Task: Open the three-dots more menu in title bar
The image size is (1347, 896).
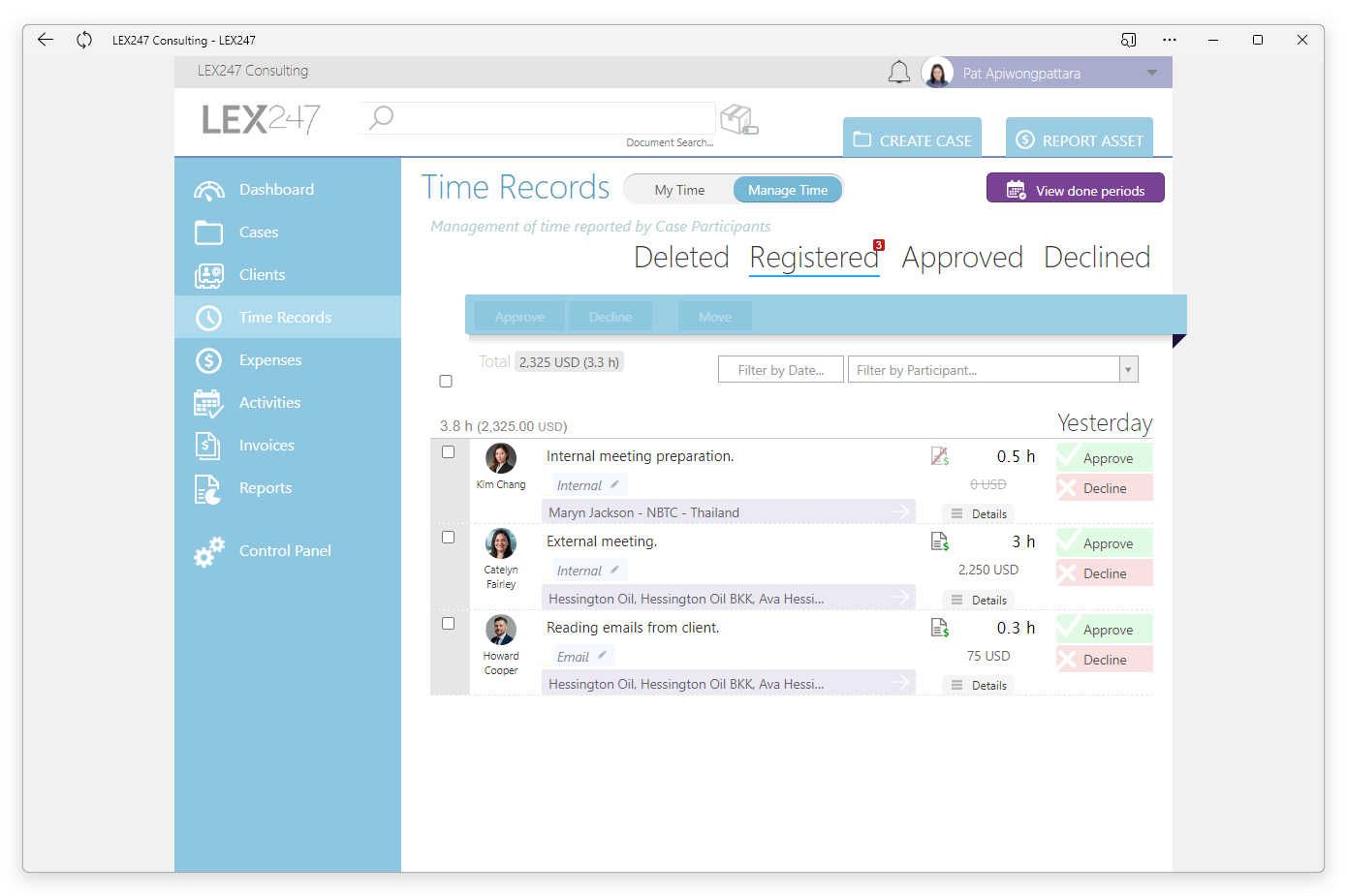Action: click(x=1170, y=40)
